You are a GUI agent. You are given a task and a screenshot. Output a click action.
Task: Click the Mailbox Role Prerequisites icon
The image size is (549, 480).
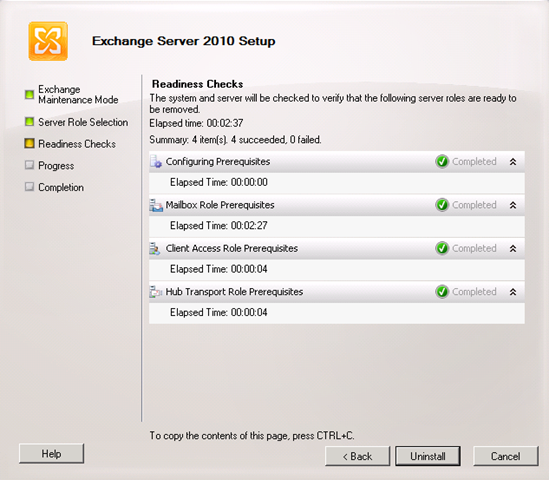click(x=156, y=205)
